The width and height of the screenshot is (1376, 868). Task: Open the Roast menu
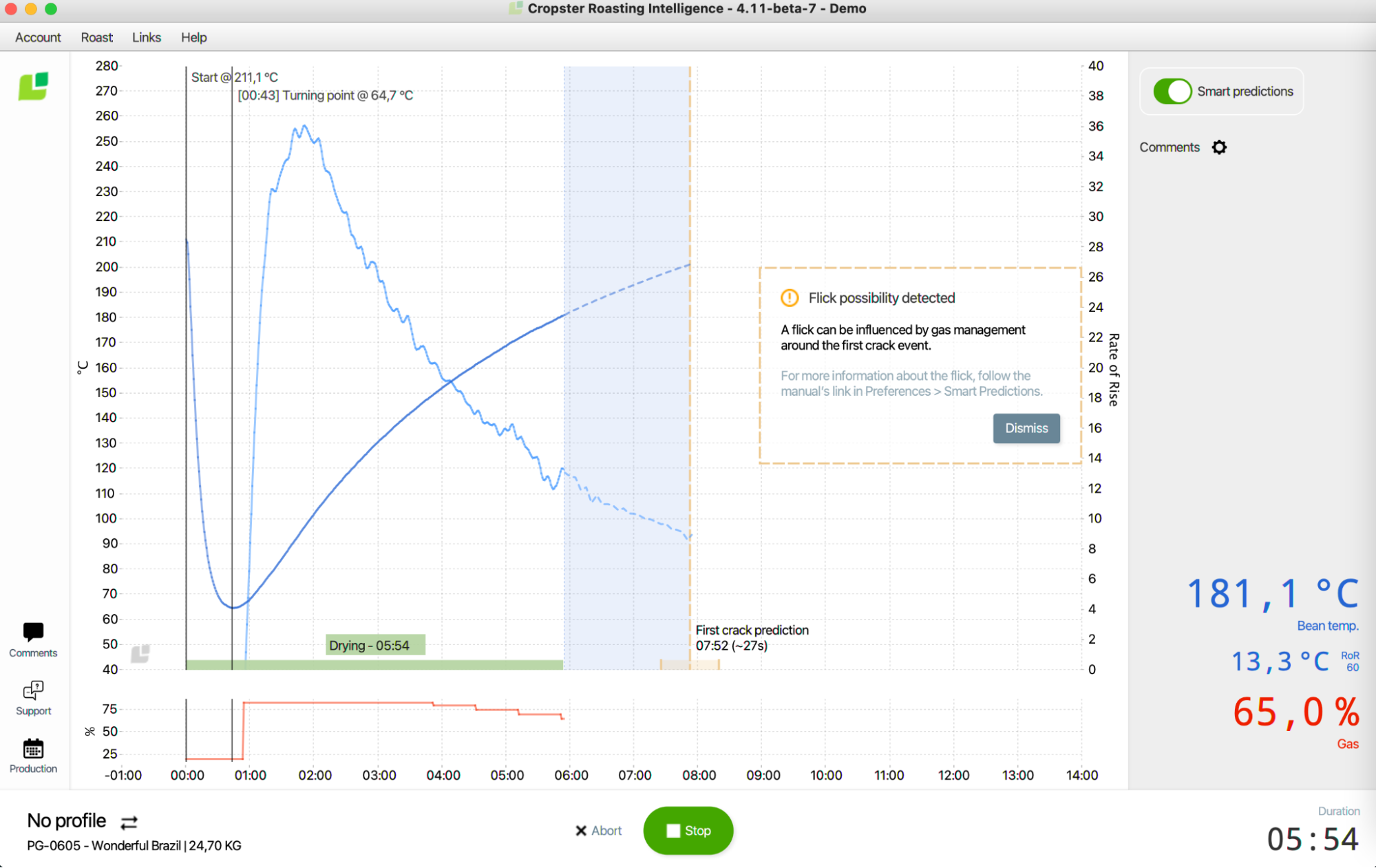[96, 37]
